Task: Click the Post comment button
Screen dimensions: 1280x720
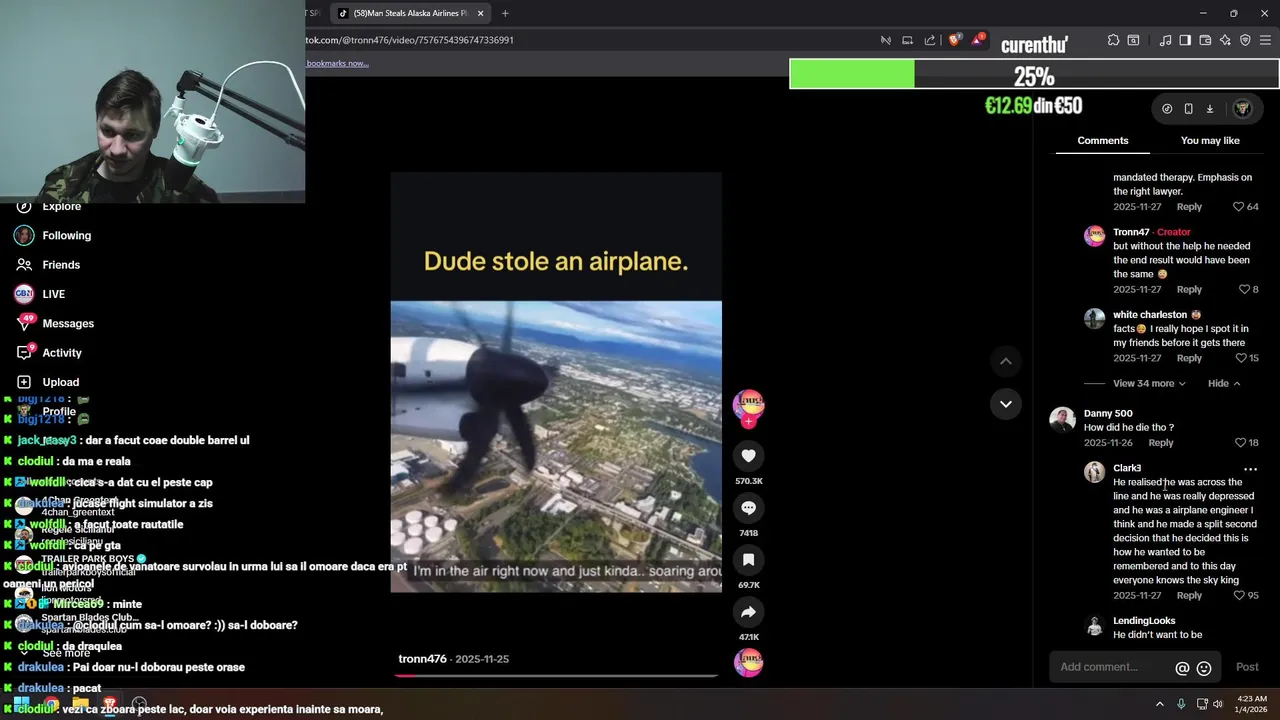Action: 1247,667
